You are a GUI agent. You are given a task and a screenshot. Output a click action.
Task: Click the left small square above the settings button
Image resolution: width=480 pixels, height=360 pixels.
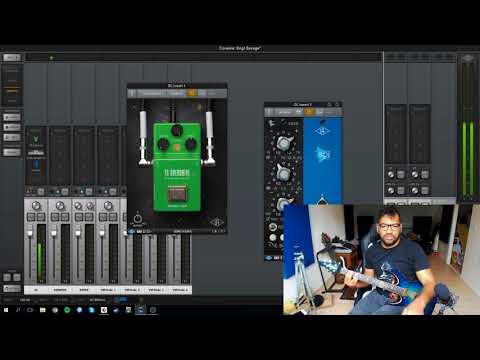coord(7,277)
